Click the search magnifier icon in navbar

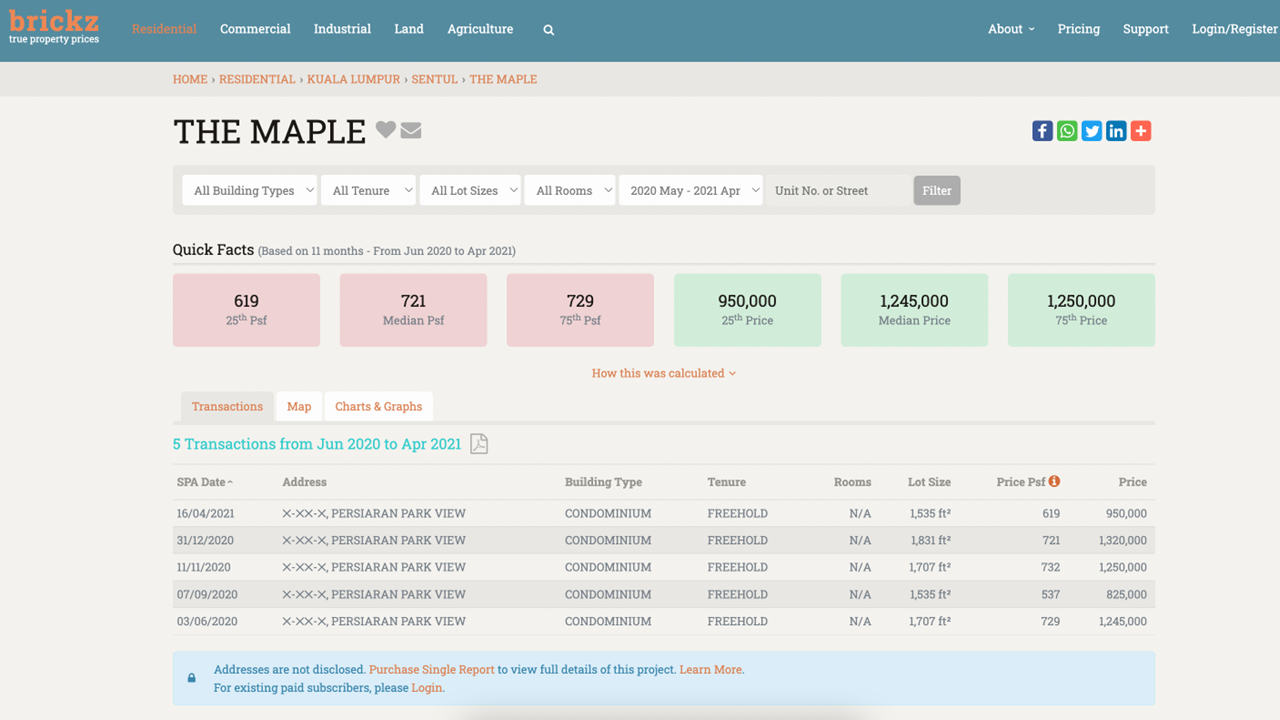[548, 30]
